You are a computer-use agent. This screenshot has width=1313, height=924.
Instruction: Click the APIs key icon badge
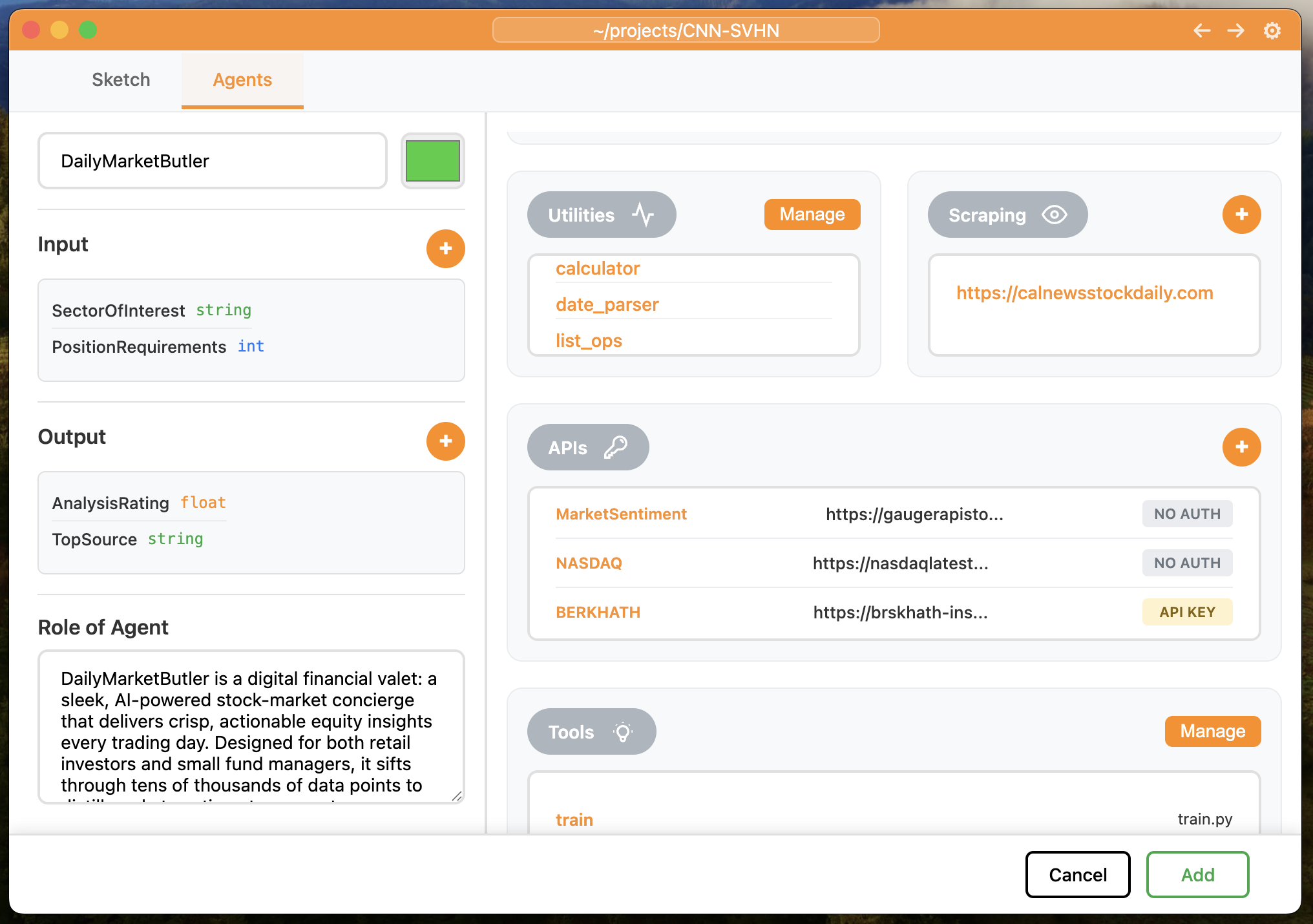tap(587, 447)
